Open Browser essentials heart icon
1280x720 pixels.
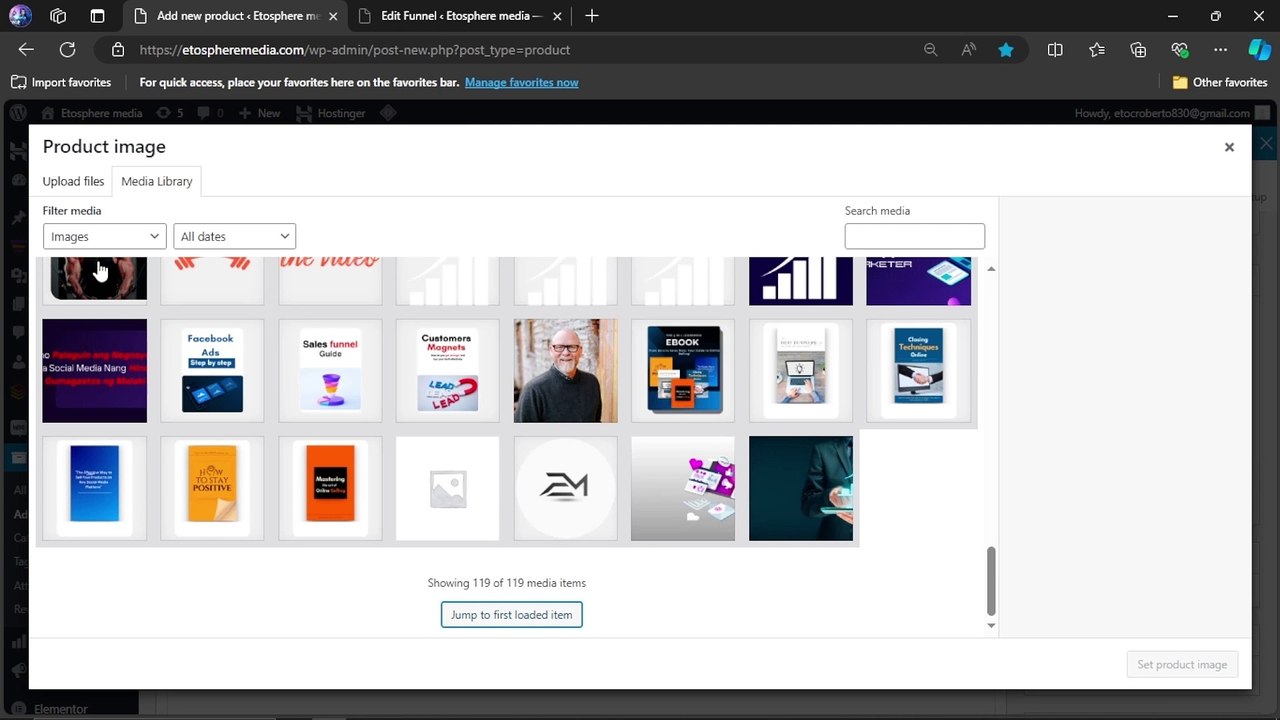coord(1179,50)
